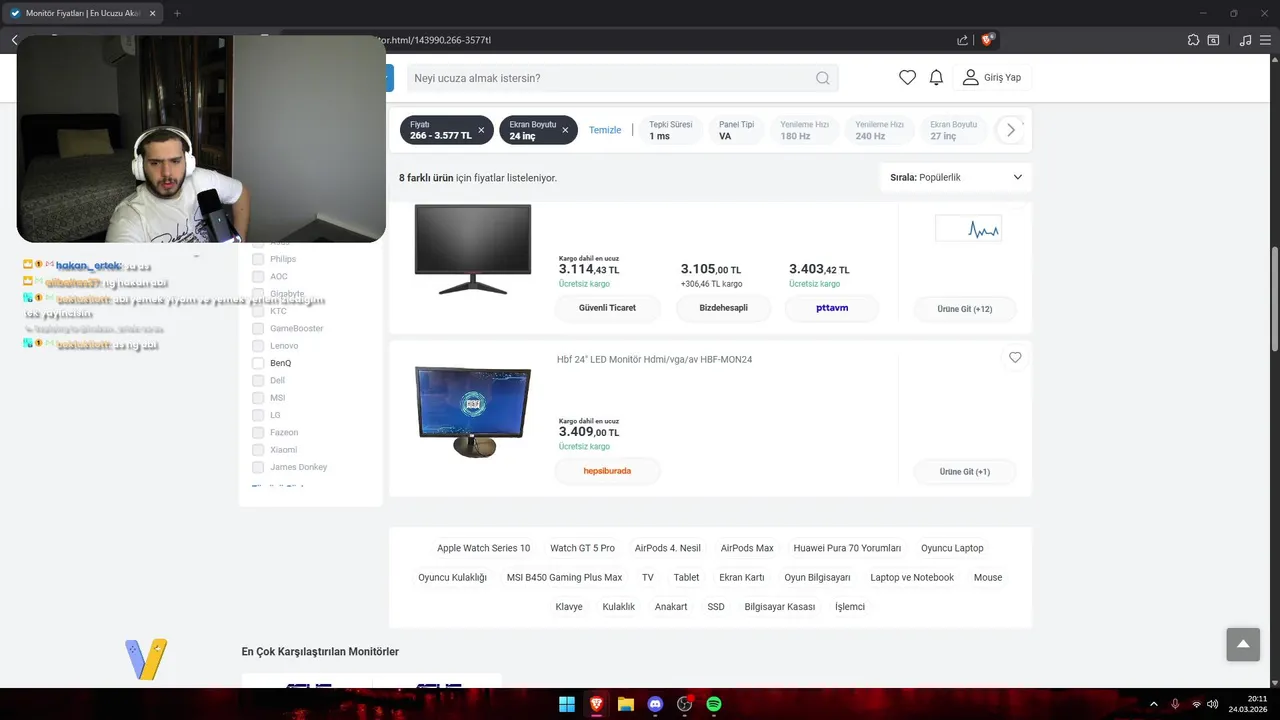
Task: Check the AOC brand checkbox
Action: point(258,276)
